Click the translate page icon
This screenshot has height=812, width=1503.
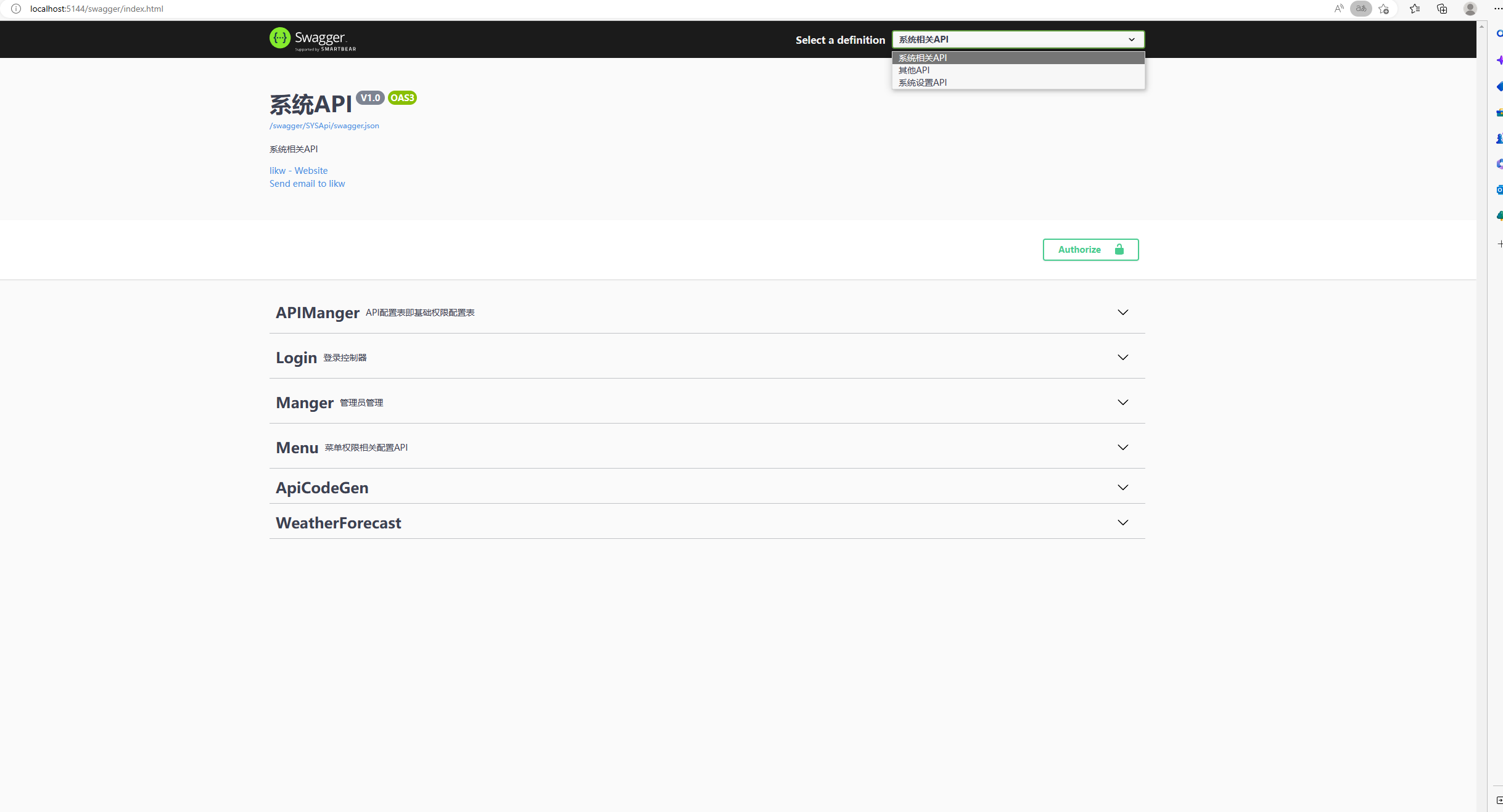1361,9
